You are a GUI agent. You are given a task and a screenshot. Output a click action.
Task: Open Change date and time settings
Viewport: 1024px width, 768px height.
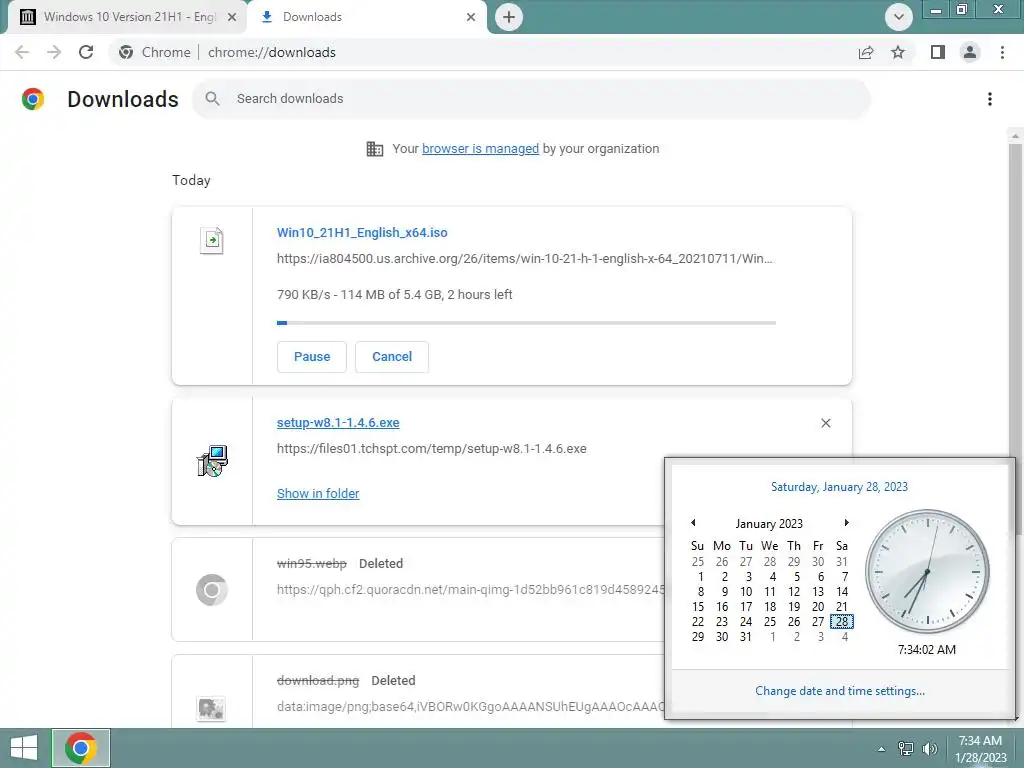840,691
